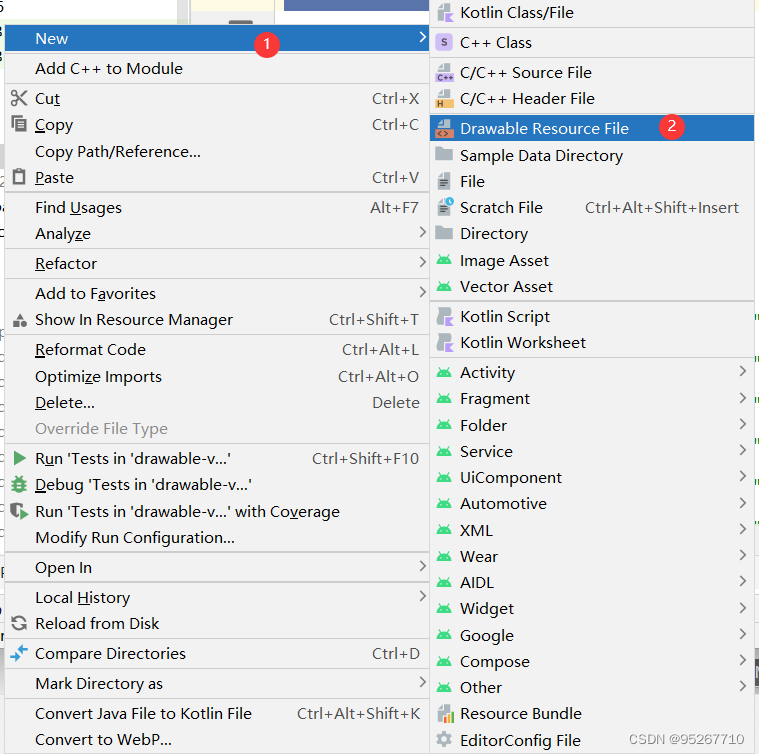The image size is (759, 754).
Task: Select Drawable Resource File
Action: click(x=544, y=128)
